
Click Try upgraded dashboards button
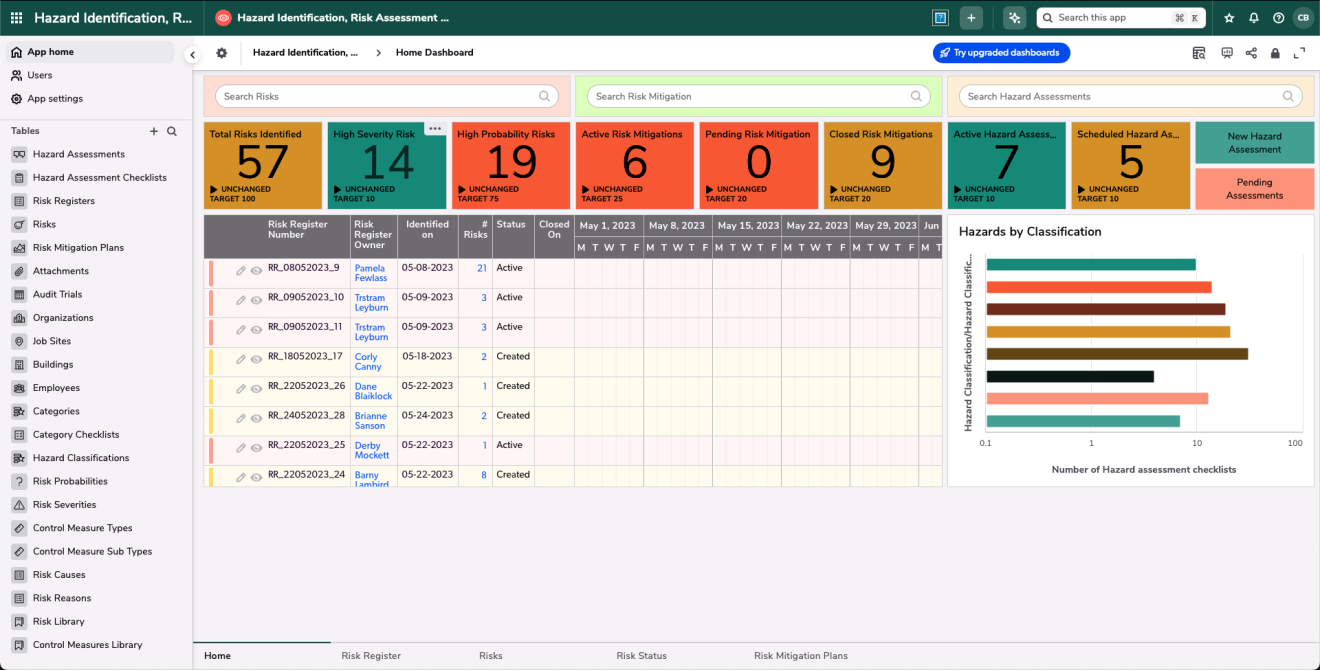coord(1001,53)
